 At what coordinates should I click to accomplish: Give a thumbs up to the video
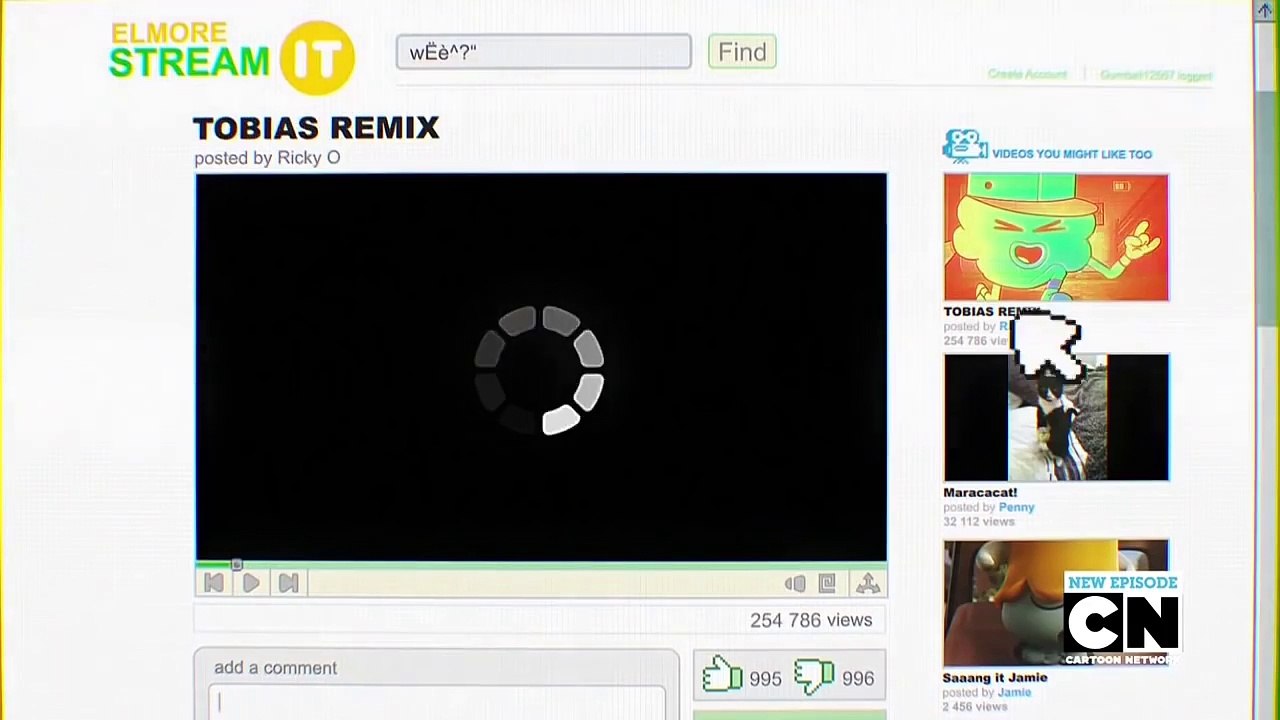722,676
